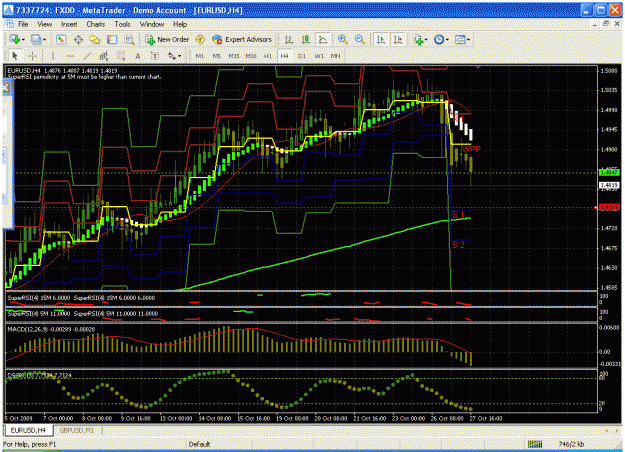This screenshot has width=625, height=452.
Task: Click the red horizontal price level marker
Action: pos(609,208)
